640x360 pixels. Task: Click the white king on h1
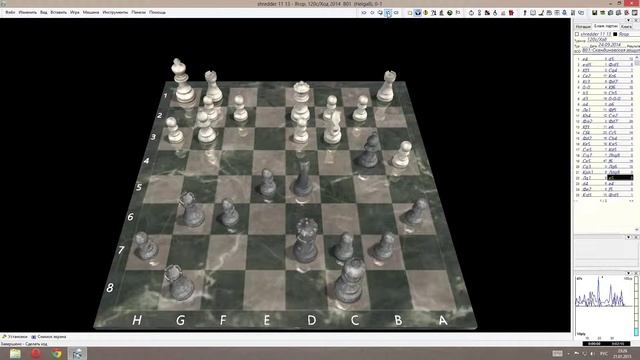(182, 82)
